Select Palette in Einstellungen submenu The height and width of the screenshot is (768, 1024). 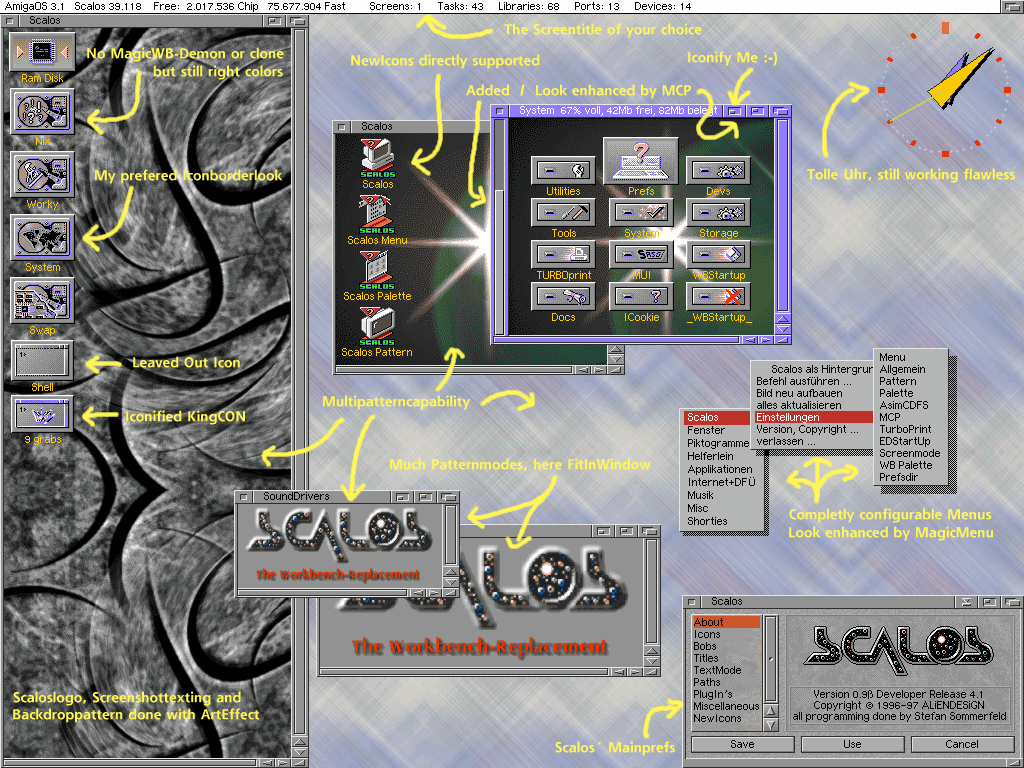coord(910,393)
